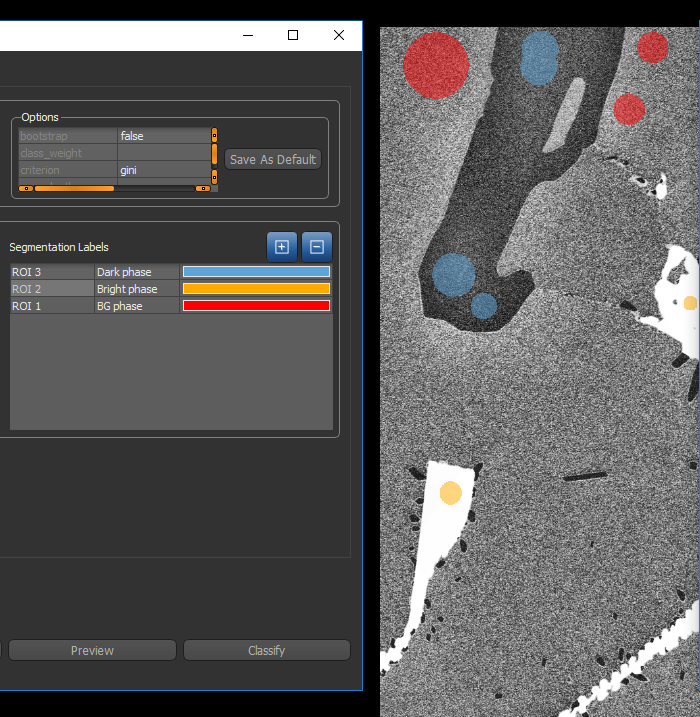Click the options scroll down arrow
The width and height of the screenshot is (700, 717).
(x=214, y=176)
